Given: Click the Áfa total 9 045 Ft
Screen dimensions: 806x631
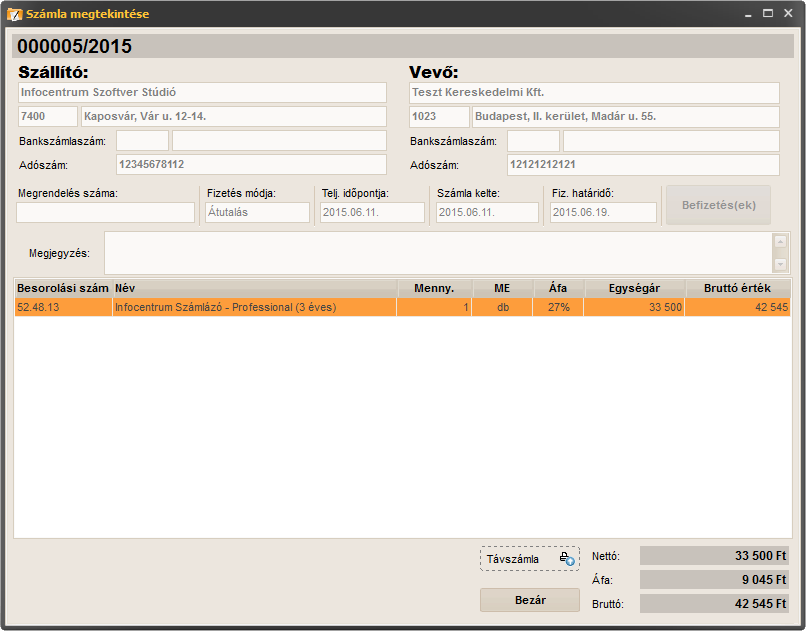Looking at the screenshot, I should click(x=714, y=580).
